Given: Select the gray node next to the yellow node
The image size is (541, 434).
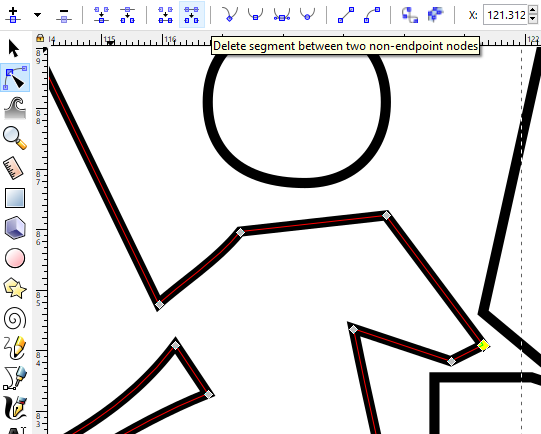Looking at the screenshot, I should (x=451, y=361).
